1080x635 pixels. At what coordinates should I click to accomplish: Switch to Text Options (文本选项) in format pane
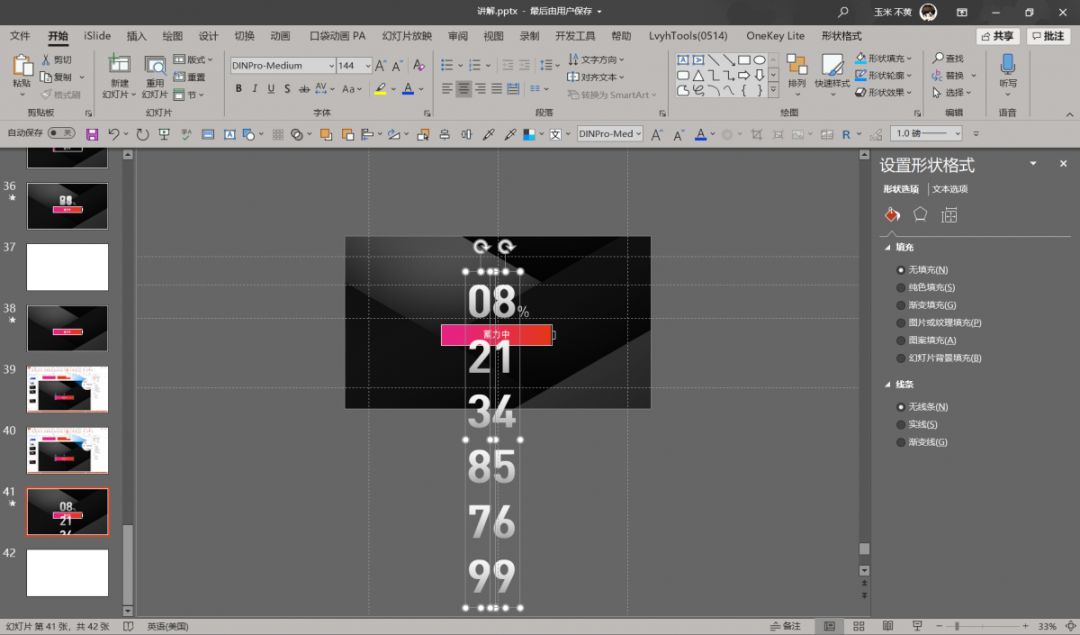click(950, 189)
